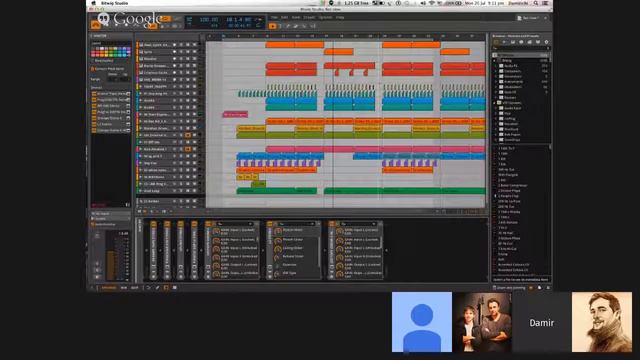Open the Create menu
640x360 pixels.
click(309, 18)
